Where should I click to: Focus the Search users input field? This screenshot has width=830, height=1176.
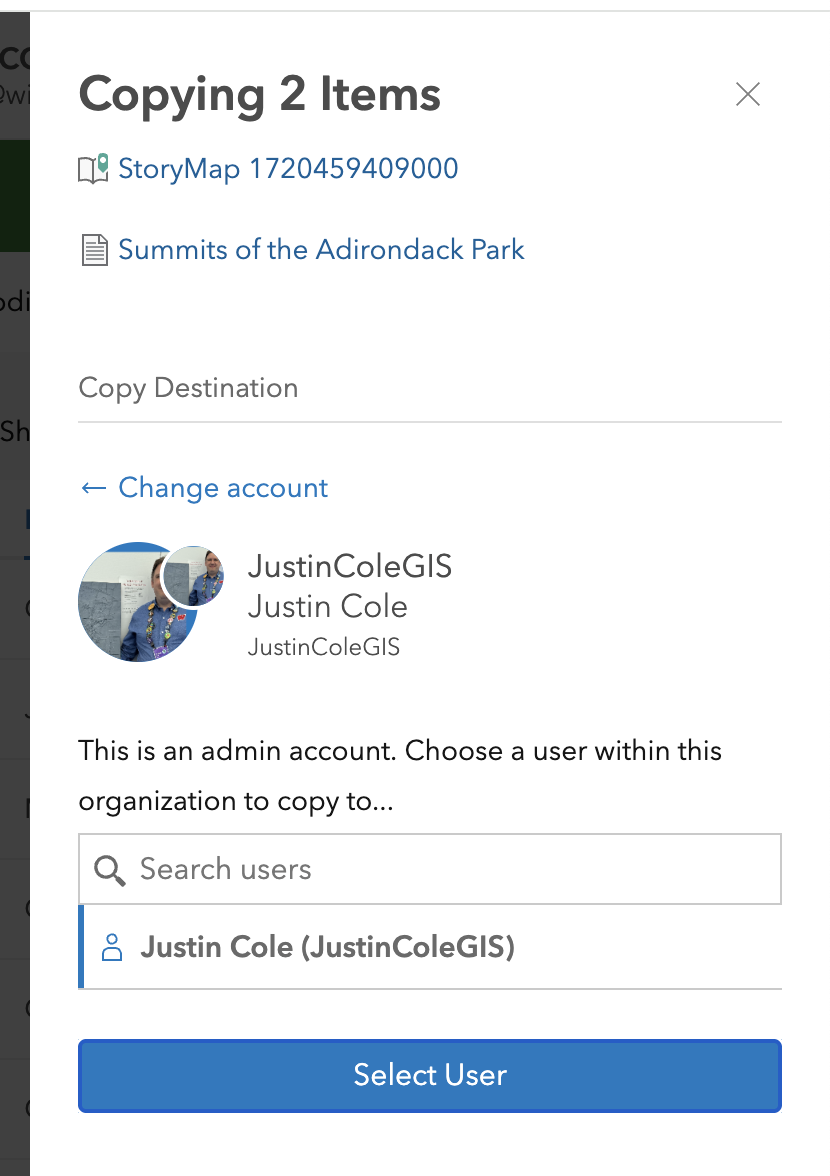[x=450, y=869]
